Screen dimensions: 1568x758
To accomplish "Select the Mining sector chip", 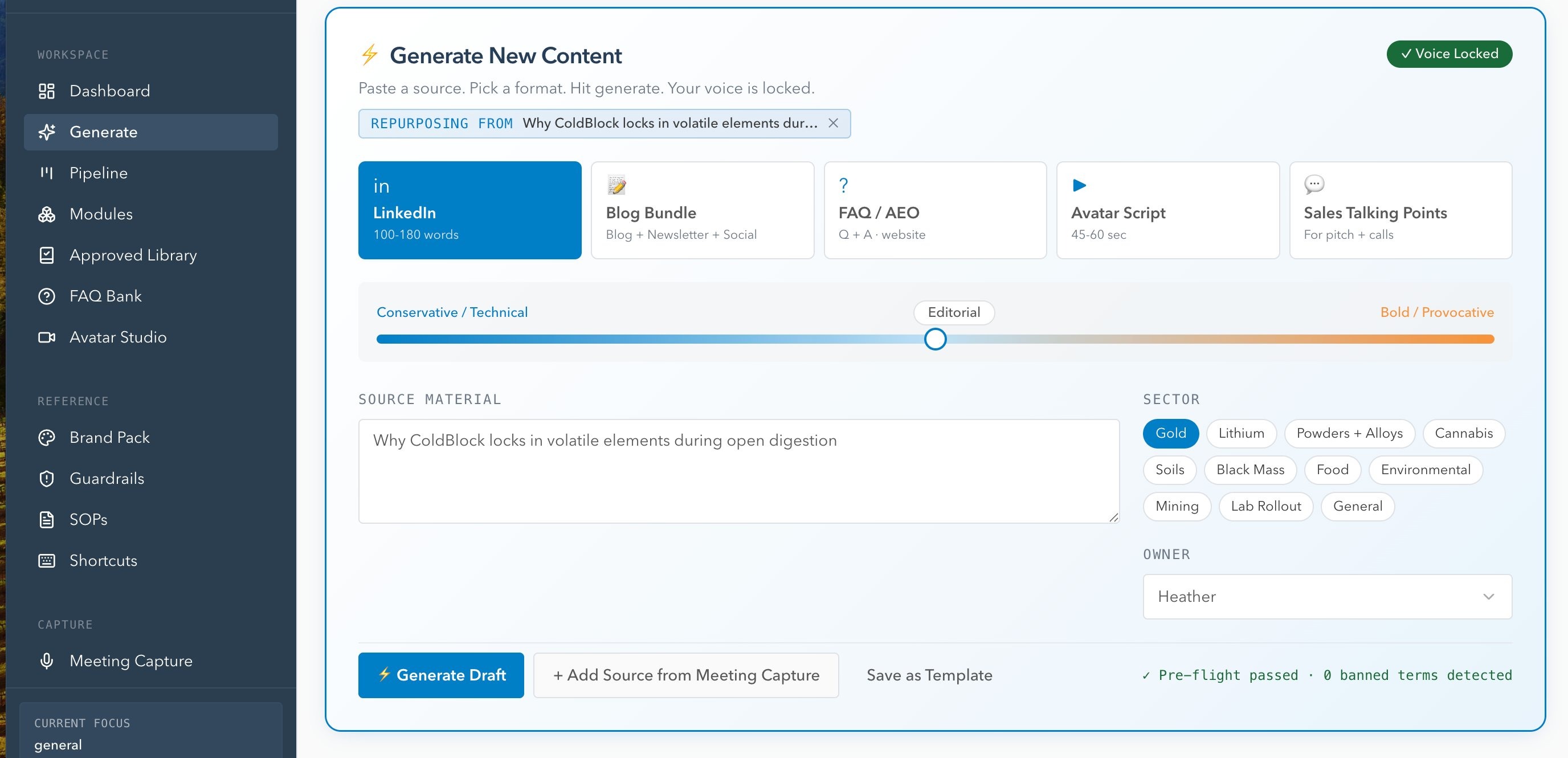I will (x=1177, y=507).
